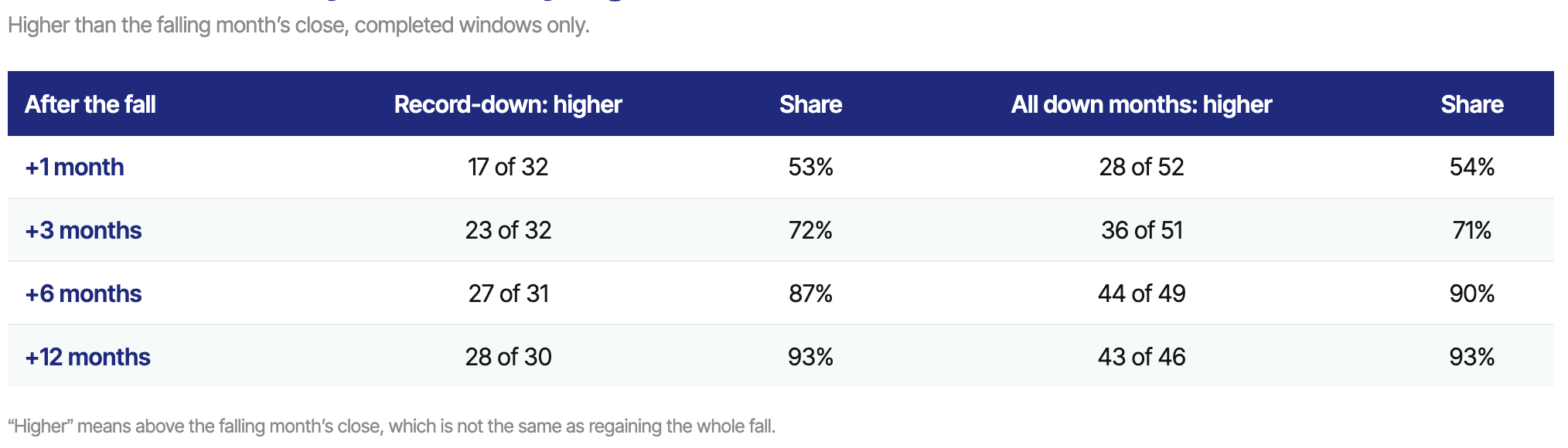Viewport: 1568px width, 448px height.
Task: Click the '17 of 32' cell
Action: 508,167
